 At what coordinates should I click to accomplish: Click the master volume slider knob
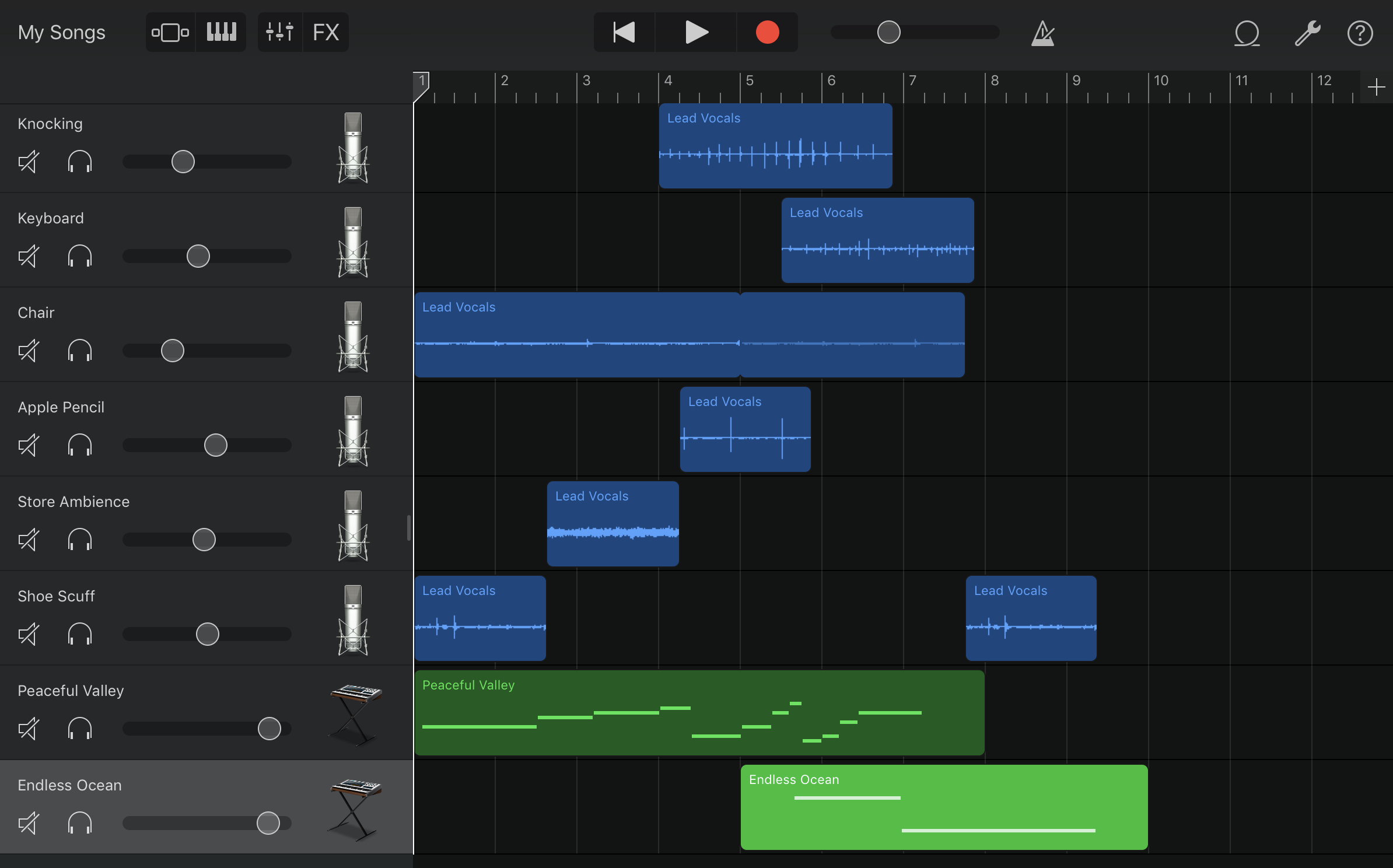coord(888,32)
